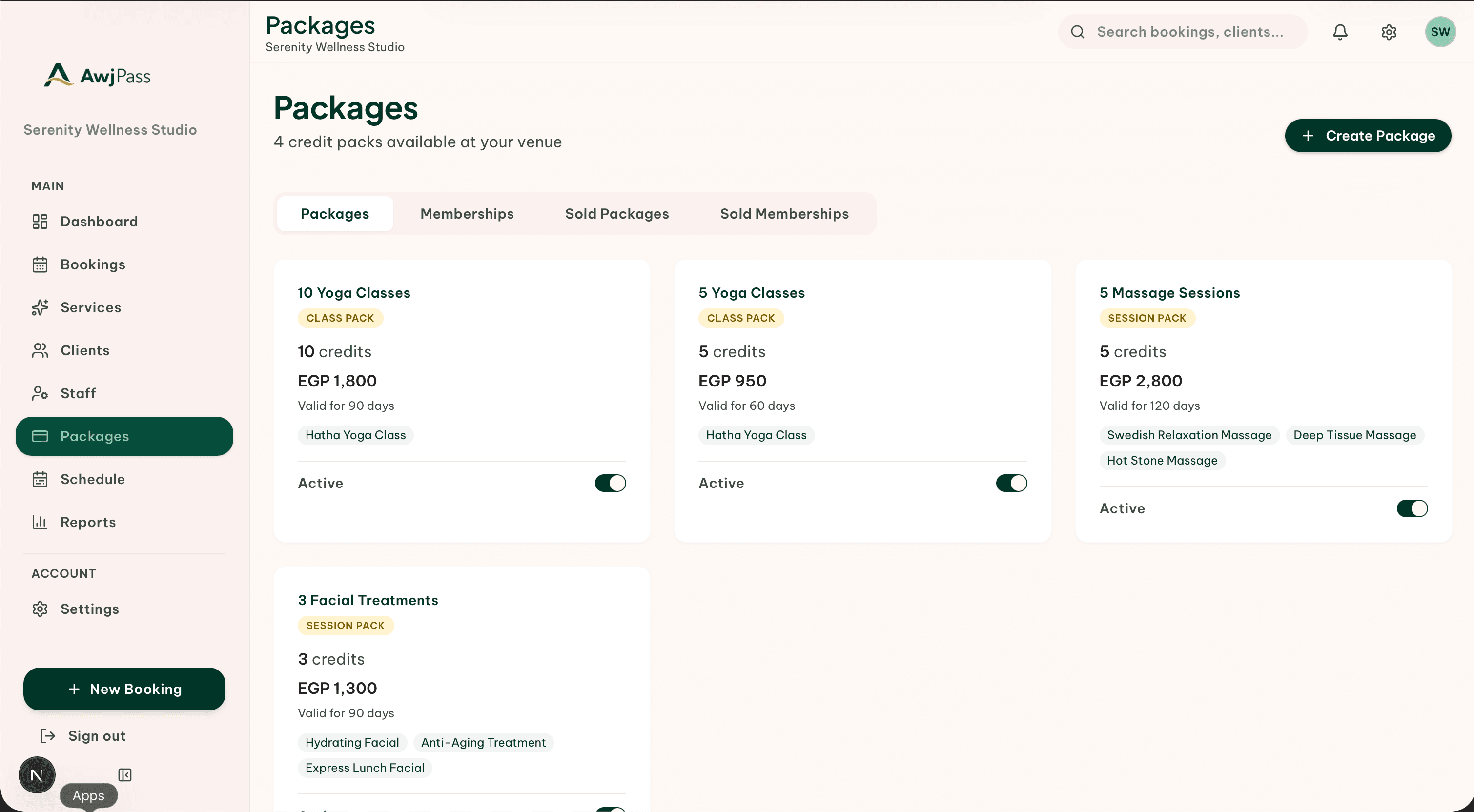Viewport: 1474px width, 812px height.
Task: Open the Sold Memberships tab
Action: 784,213
